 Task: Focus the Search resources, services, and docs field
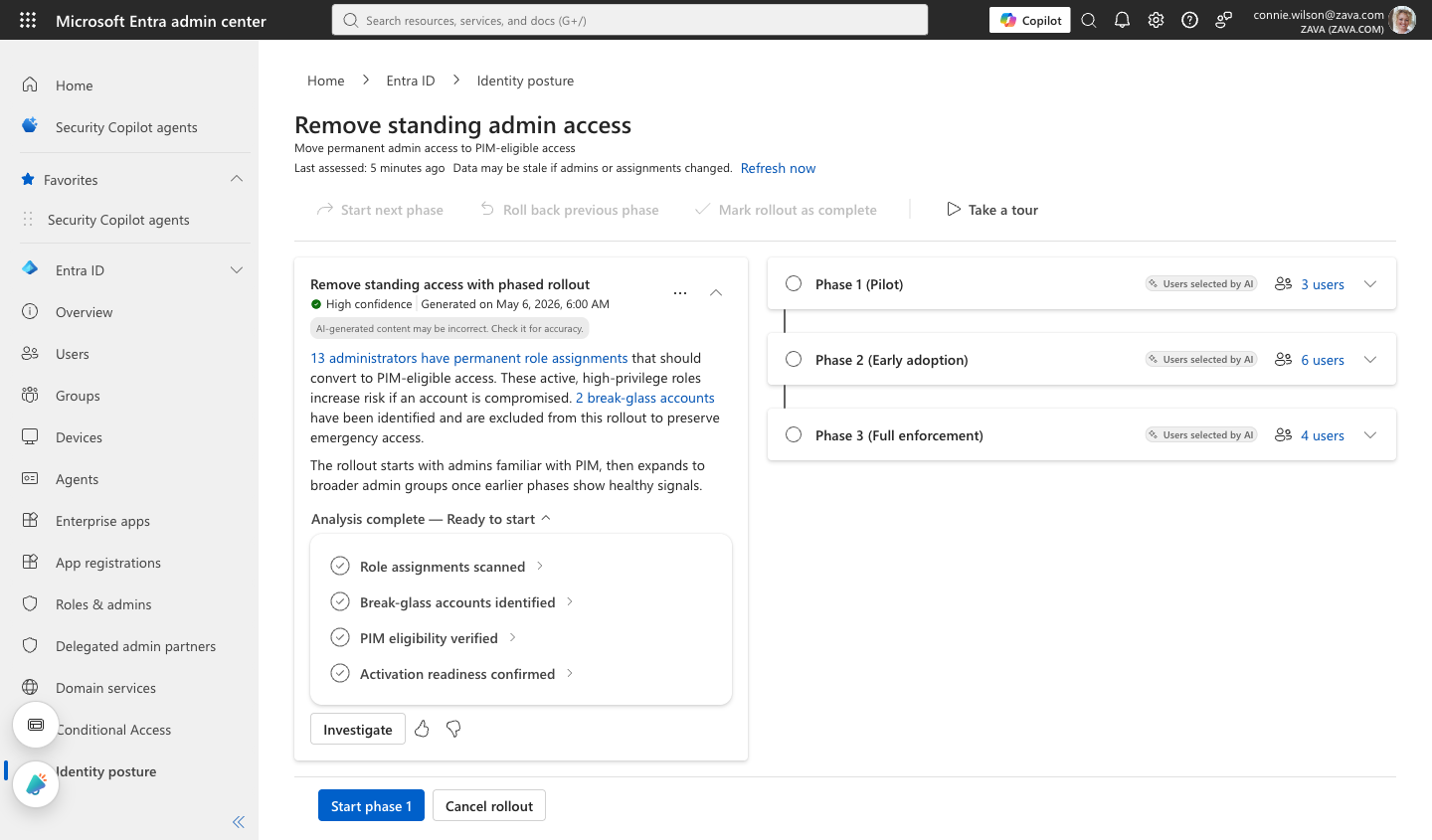click(630, 20)
